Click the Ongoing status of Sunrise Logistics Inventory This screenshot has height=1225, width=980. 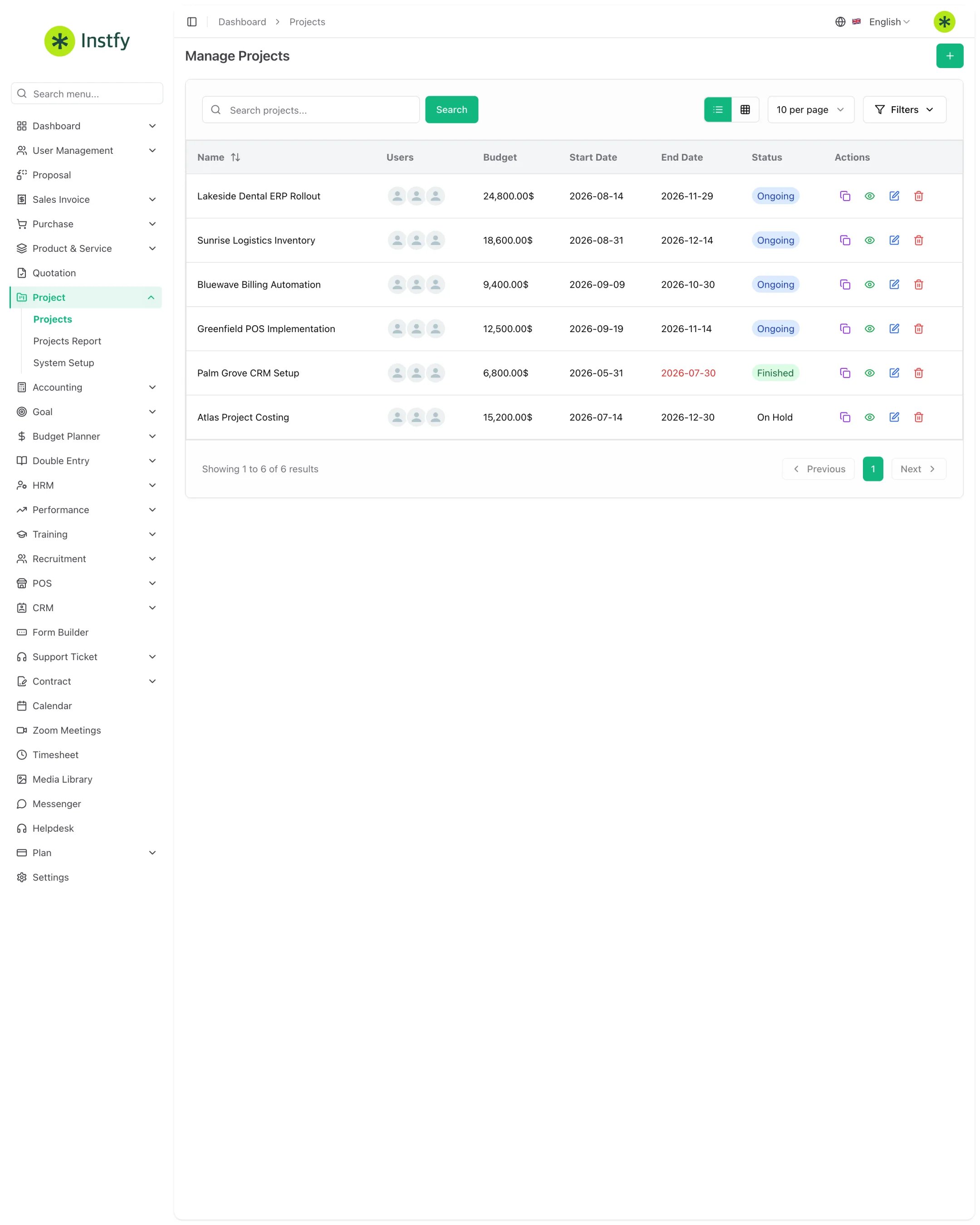775,240
